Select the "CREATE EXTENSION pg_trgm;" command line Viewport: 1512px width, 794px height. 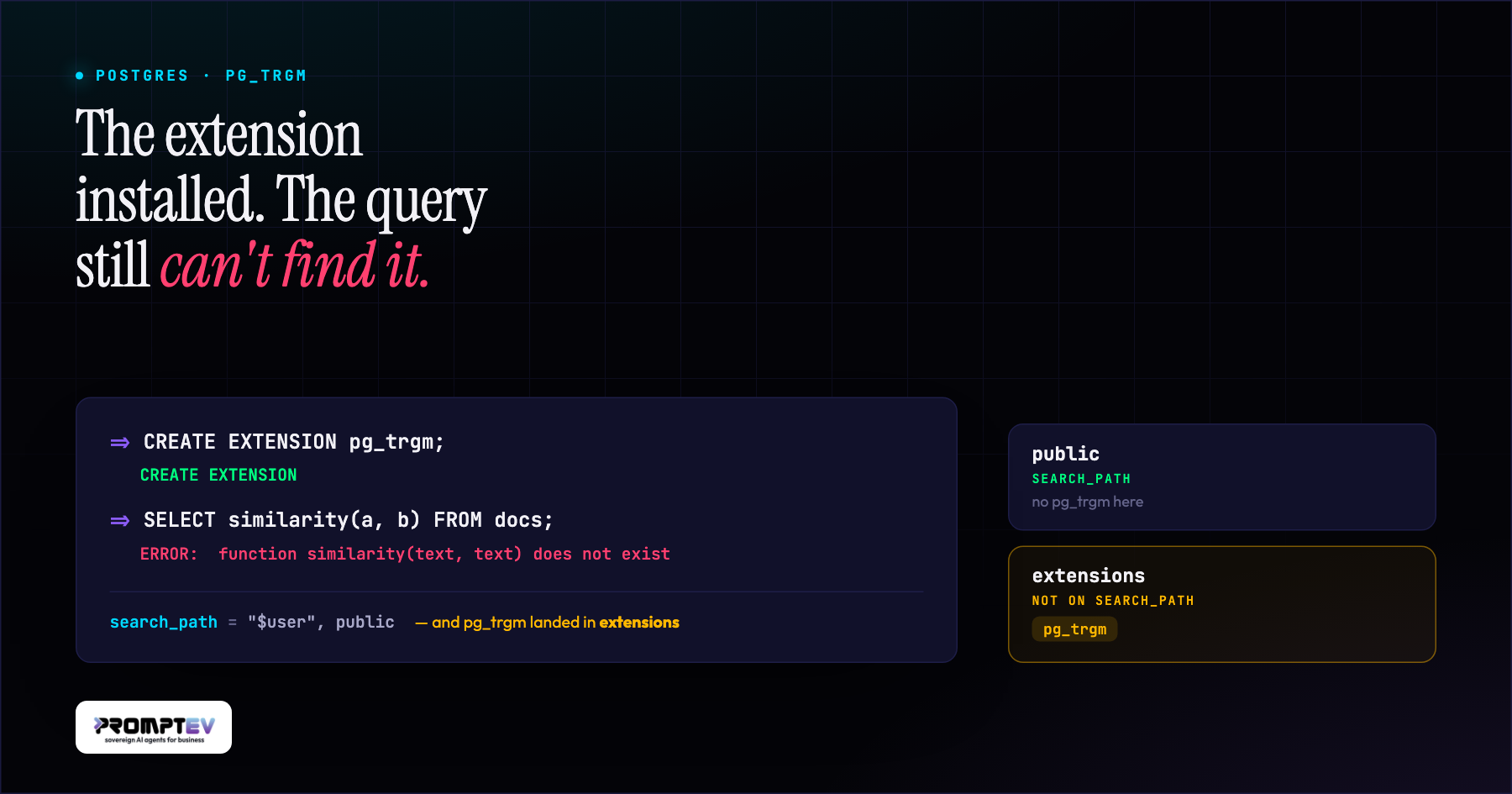294,442
